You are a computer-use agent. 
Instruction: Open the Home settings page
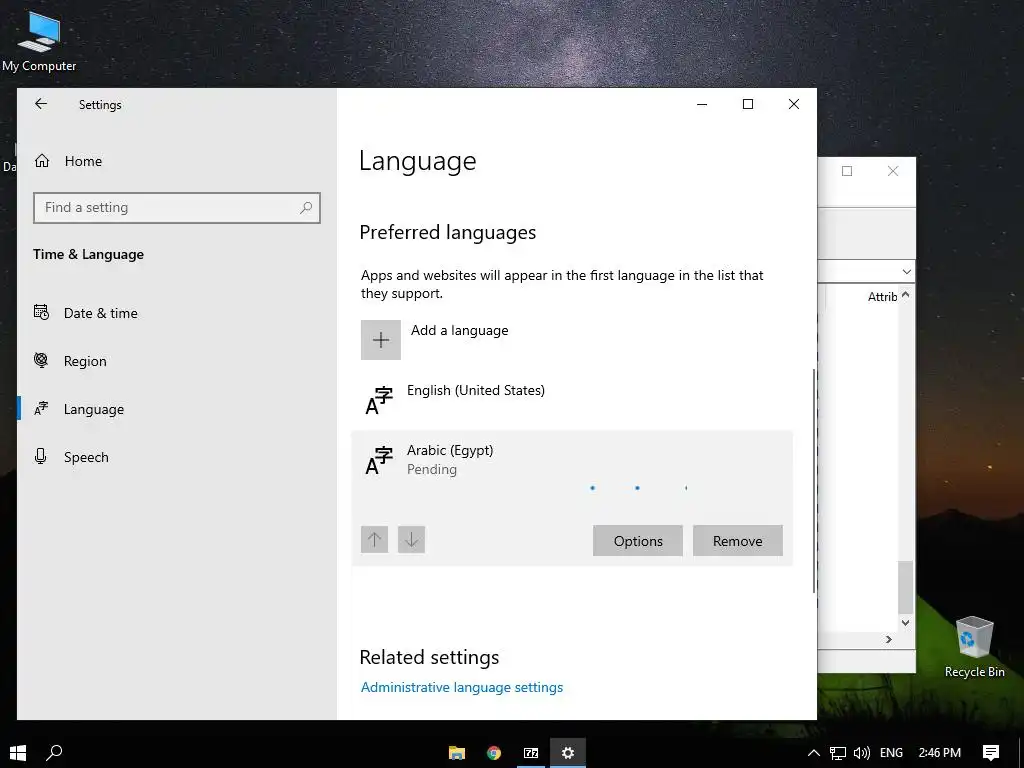pos(83,161)
